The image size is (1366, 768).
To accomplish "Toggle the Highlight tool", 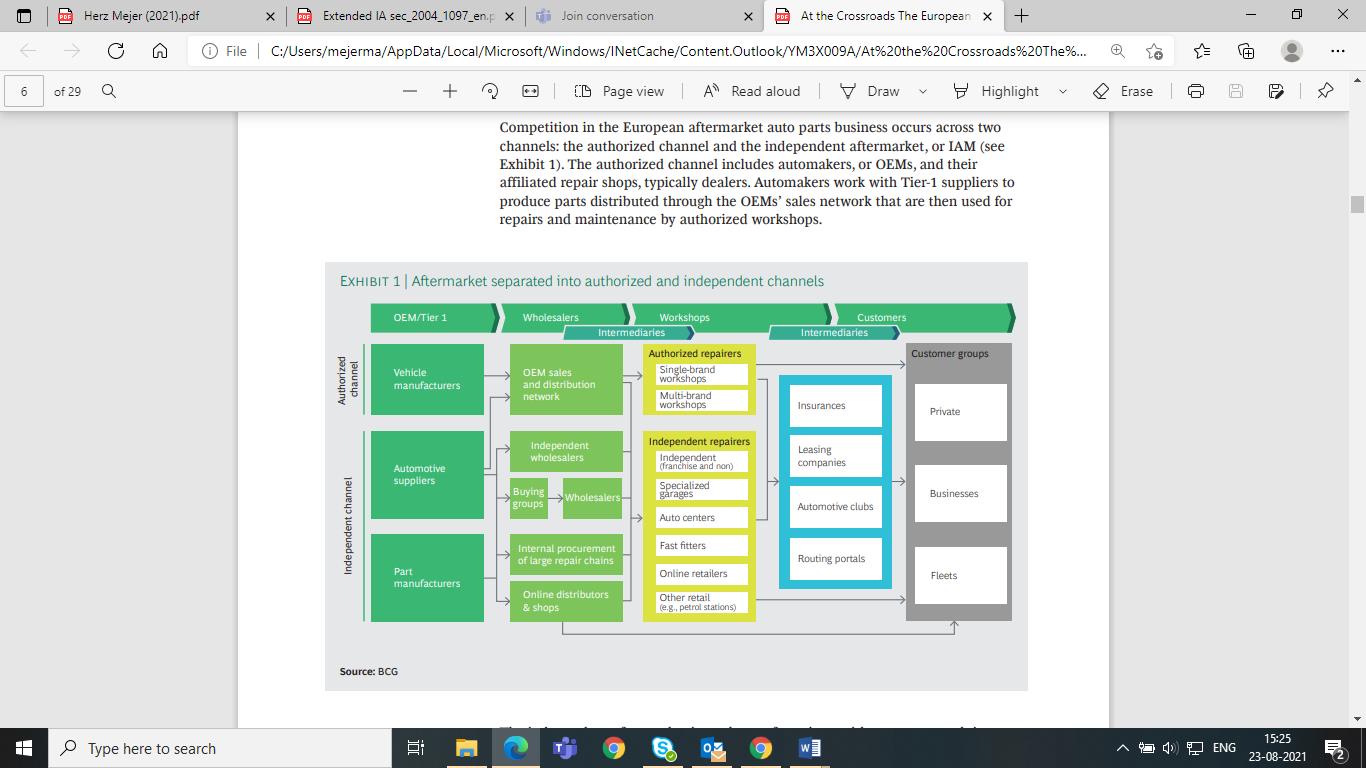I will tap(996, 91).
